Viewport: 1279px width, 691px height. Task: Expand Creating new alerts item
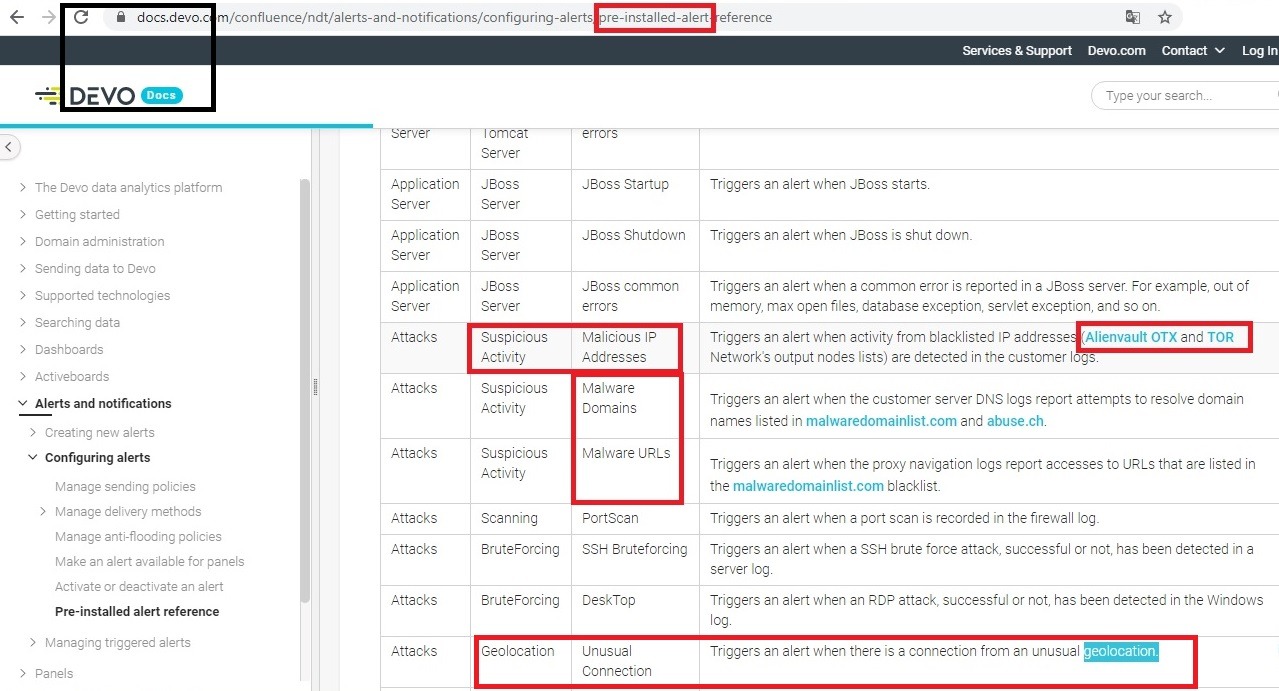pos(34,432)
